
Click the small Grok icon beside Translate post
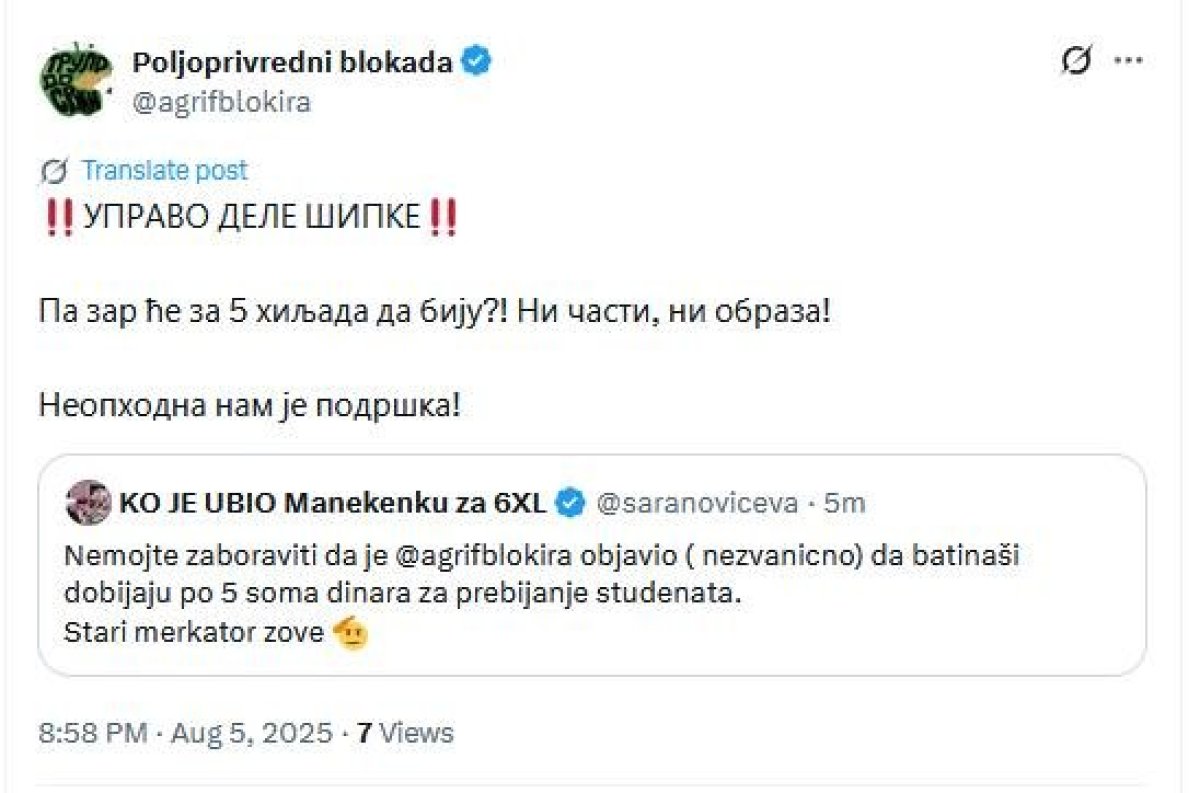pyautogui.click(x=54, y=172)
